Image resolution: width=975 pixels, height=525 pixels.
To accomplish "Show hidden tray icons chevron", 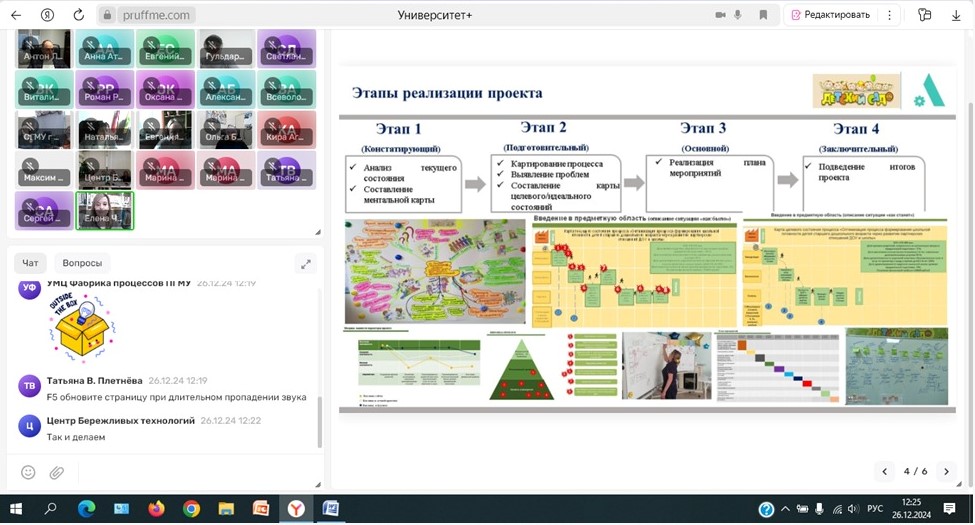I will (786, 509).
